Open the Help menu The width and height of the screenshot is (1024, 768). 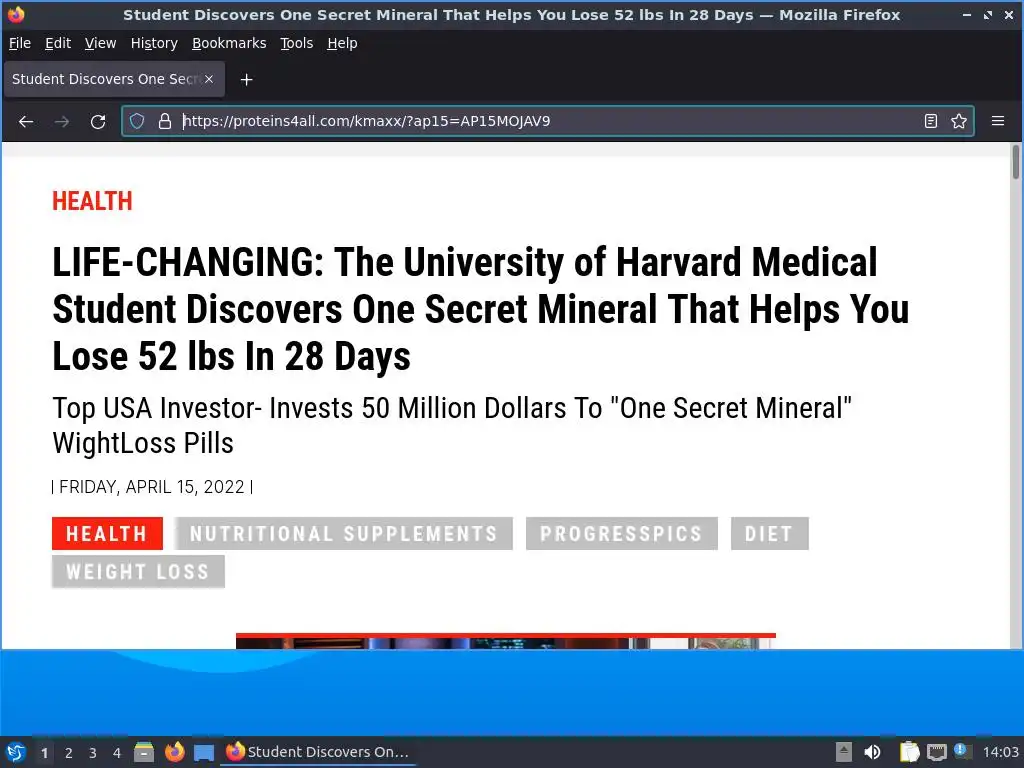(342, 43)
